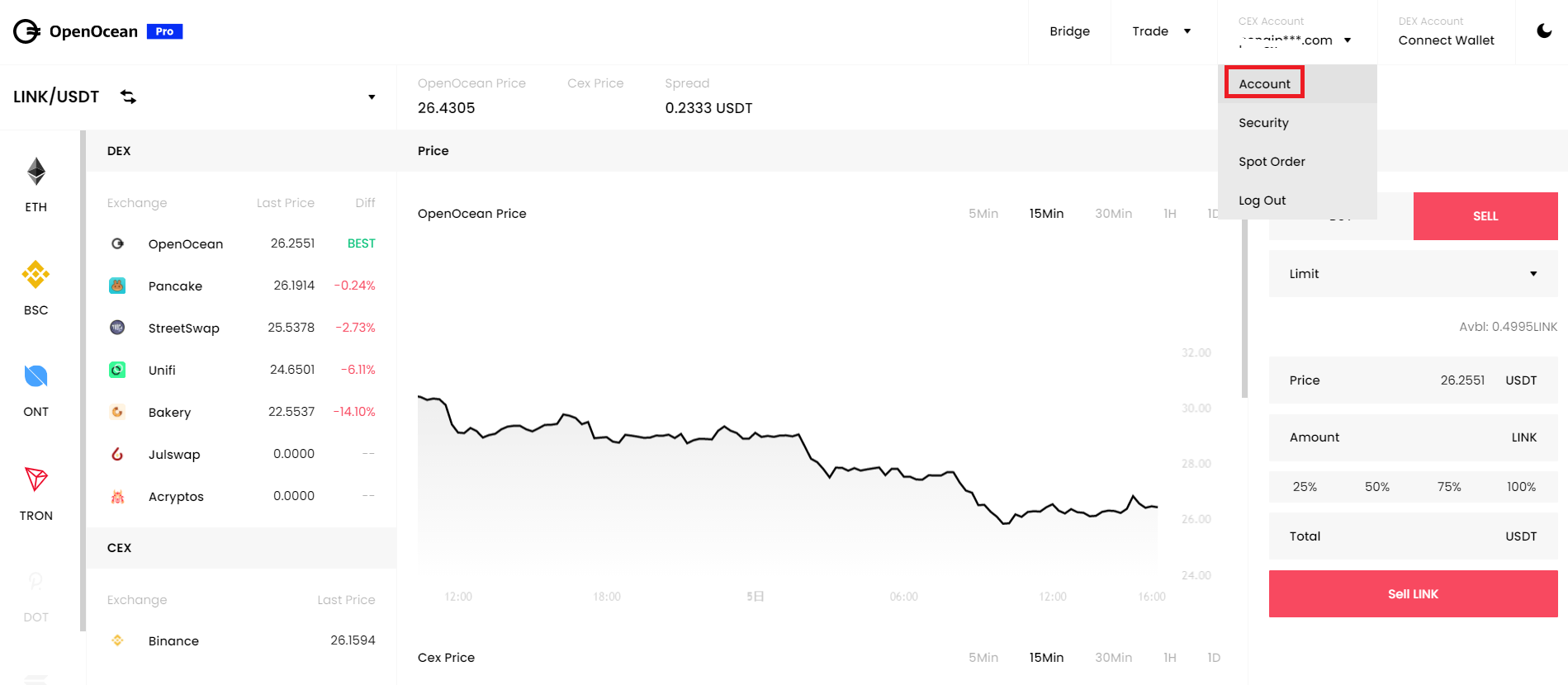Click the BEST label for OpenOcean
Image resolution: width=1568 pixels, height=685 pixels.
[x=361, y=243]
